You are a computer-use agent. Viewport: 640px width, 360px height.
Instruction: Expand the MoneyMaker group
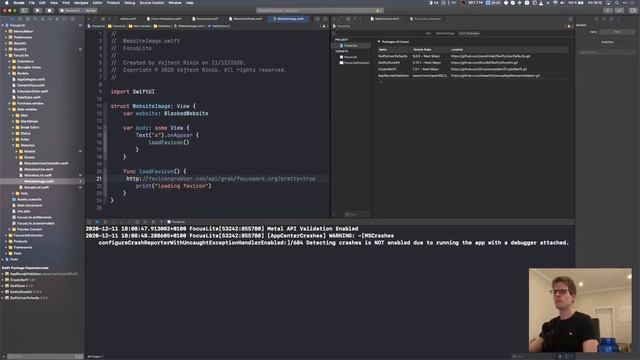click(6, 31)
